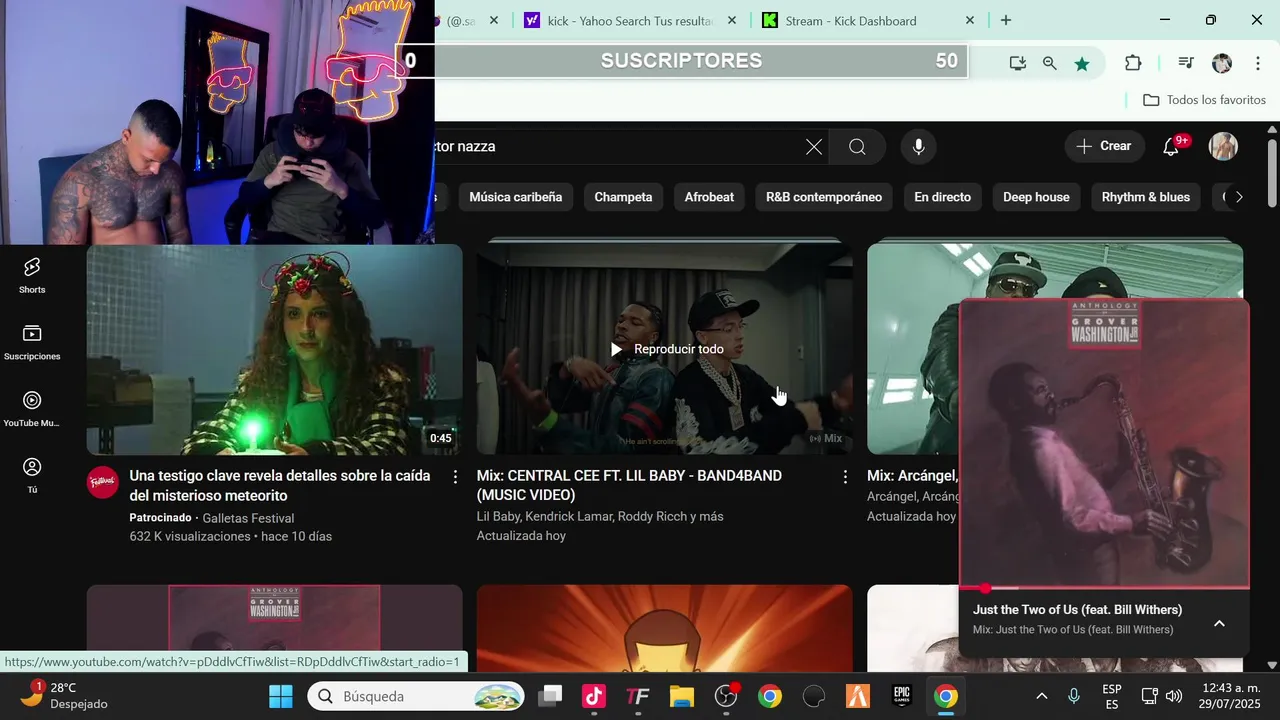
Task: Clear the YouTube search box
Action: 814,147
